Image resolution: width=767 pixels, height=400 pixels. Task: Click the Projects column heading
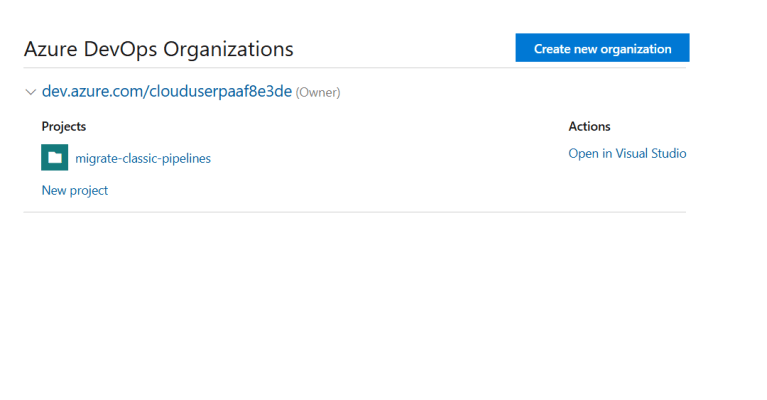64,127
